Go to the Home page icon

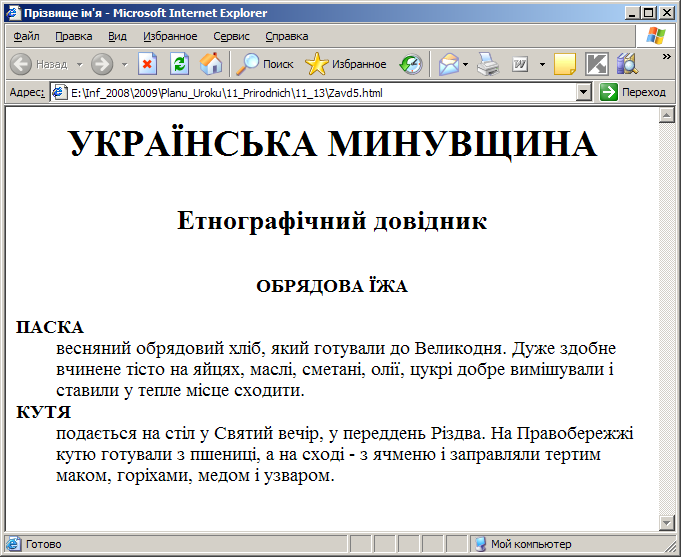click(211, 64)
